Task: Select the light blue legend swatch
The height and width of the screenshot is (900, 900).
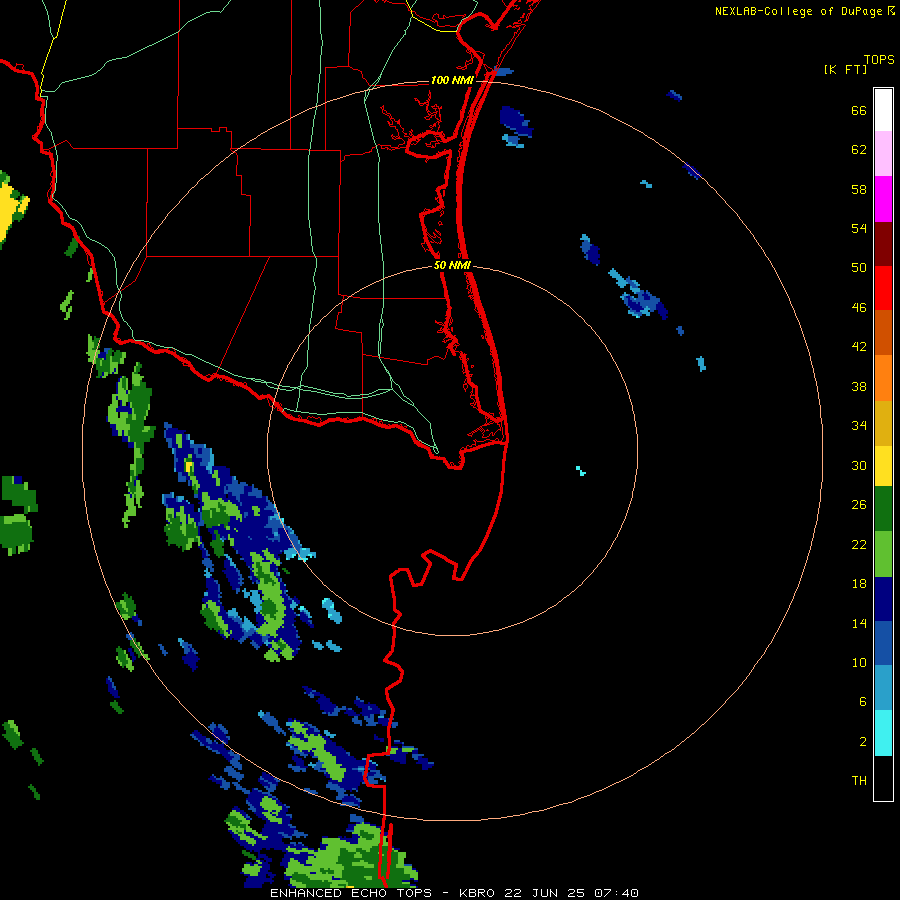Action: point(883,688)
